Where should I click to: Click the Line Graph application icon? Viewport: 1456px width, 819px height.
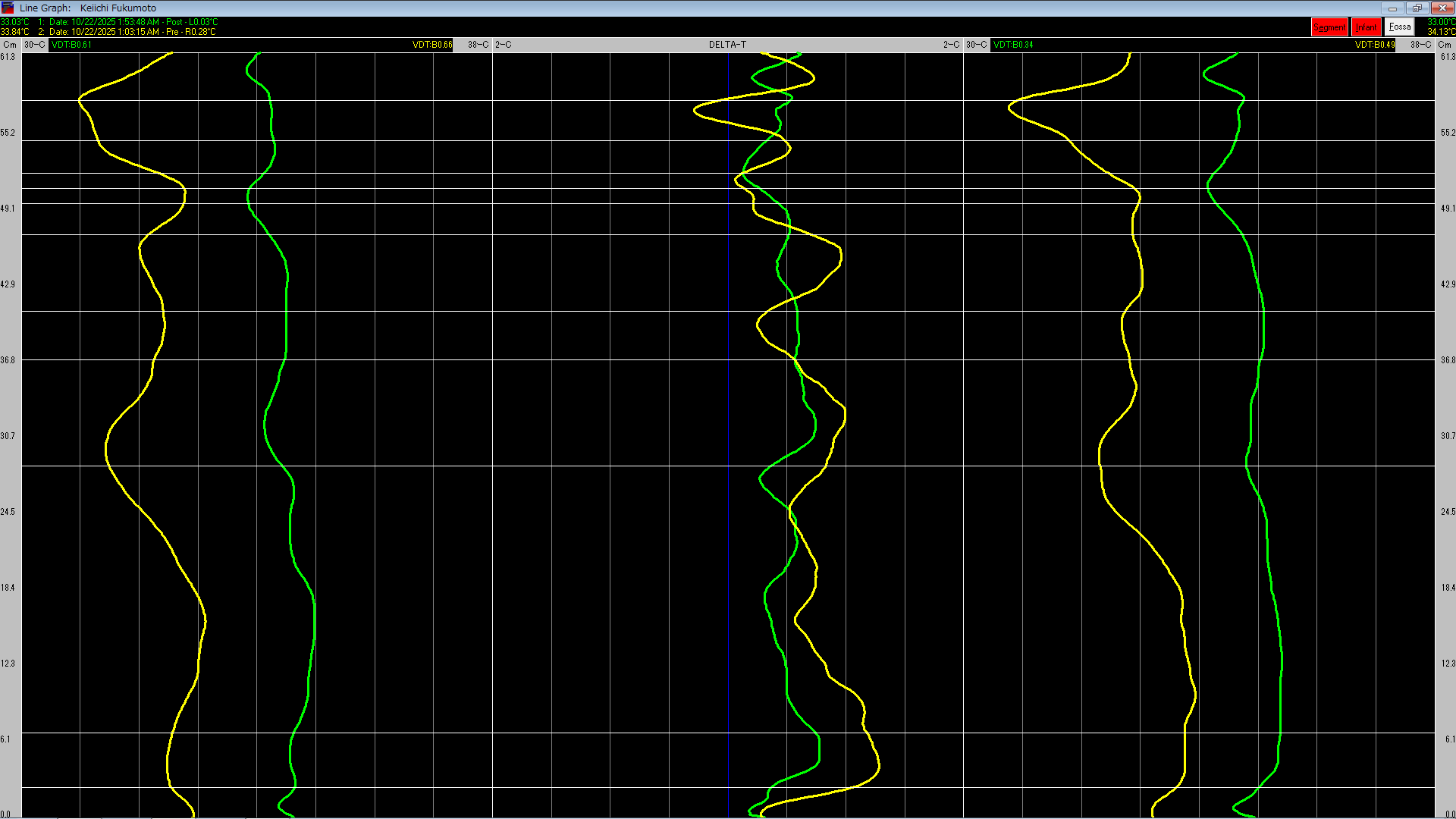tap(8, 8)
